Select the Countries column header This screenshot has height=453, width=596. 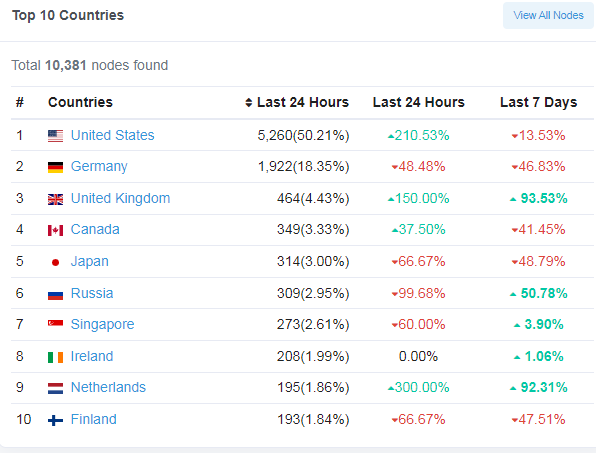(x=81, y=102)
